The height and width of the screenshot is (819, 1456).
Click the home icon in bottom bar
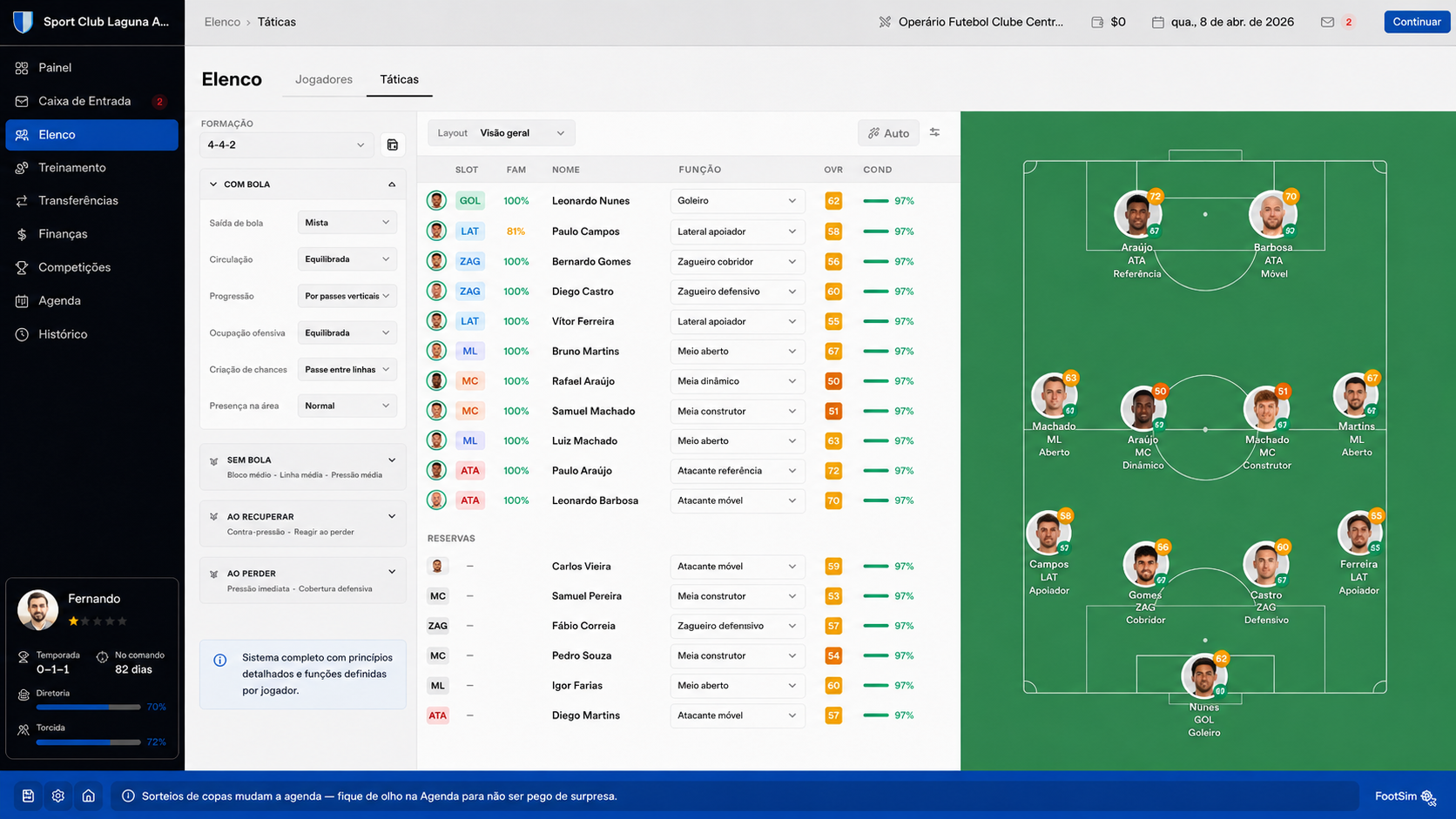[x=89, y=796]
